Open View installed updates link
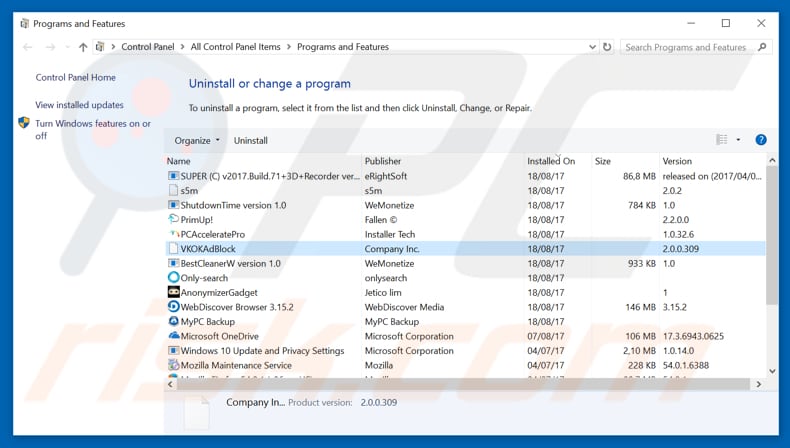 (x=79, y=105)
